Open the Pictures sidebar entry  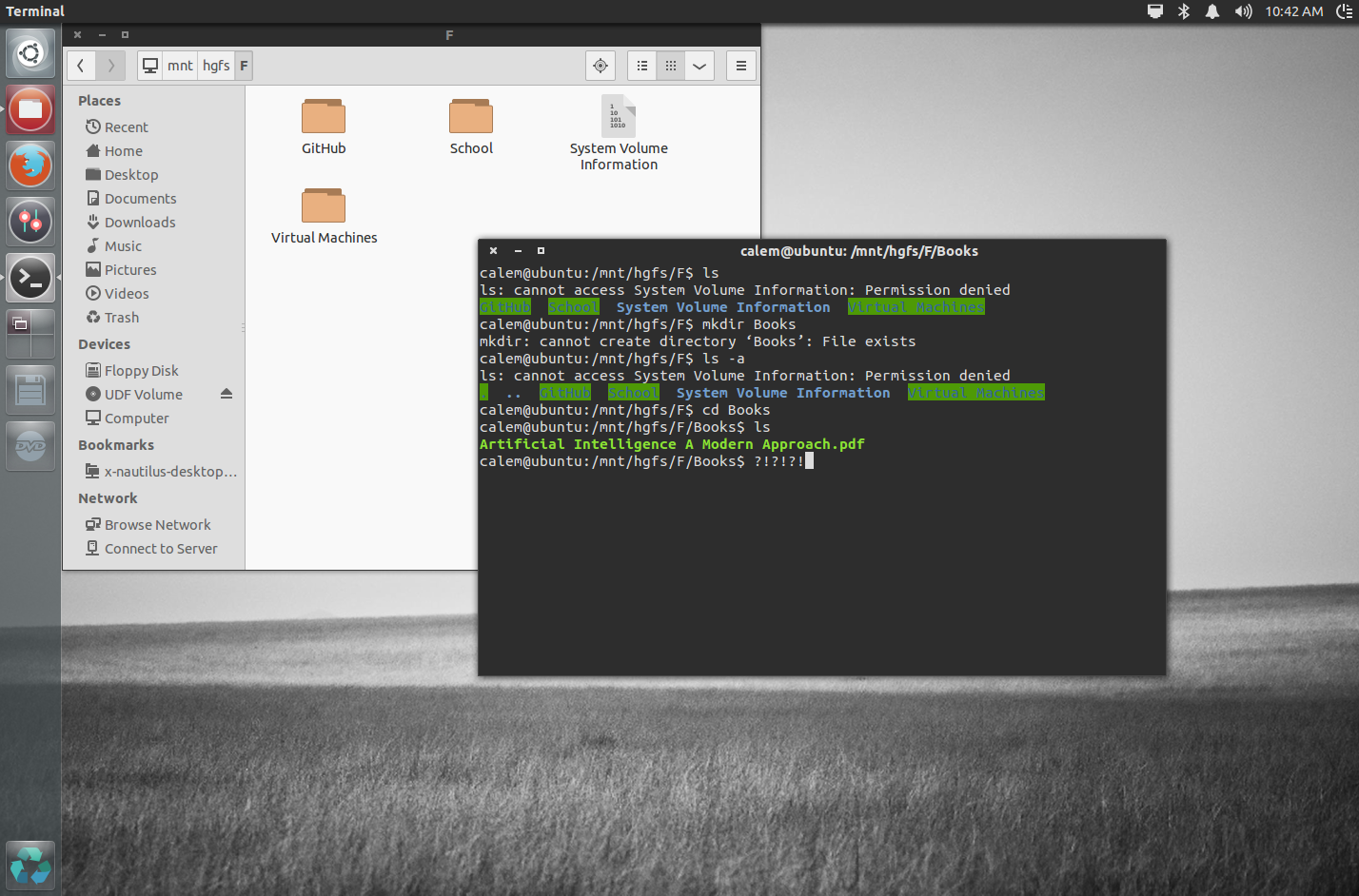point(128,269)
